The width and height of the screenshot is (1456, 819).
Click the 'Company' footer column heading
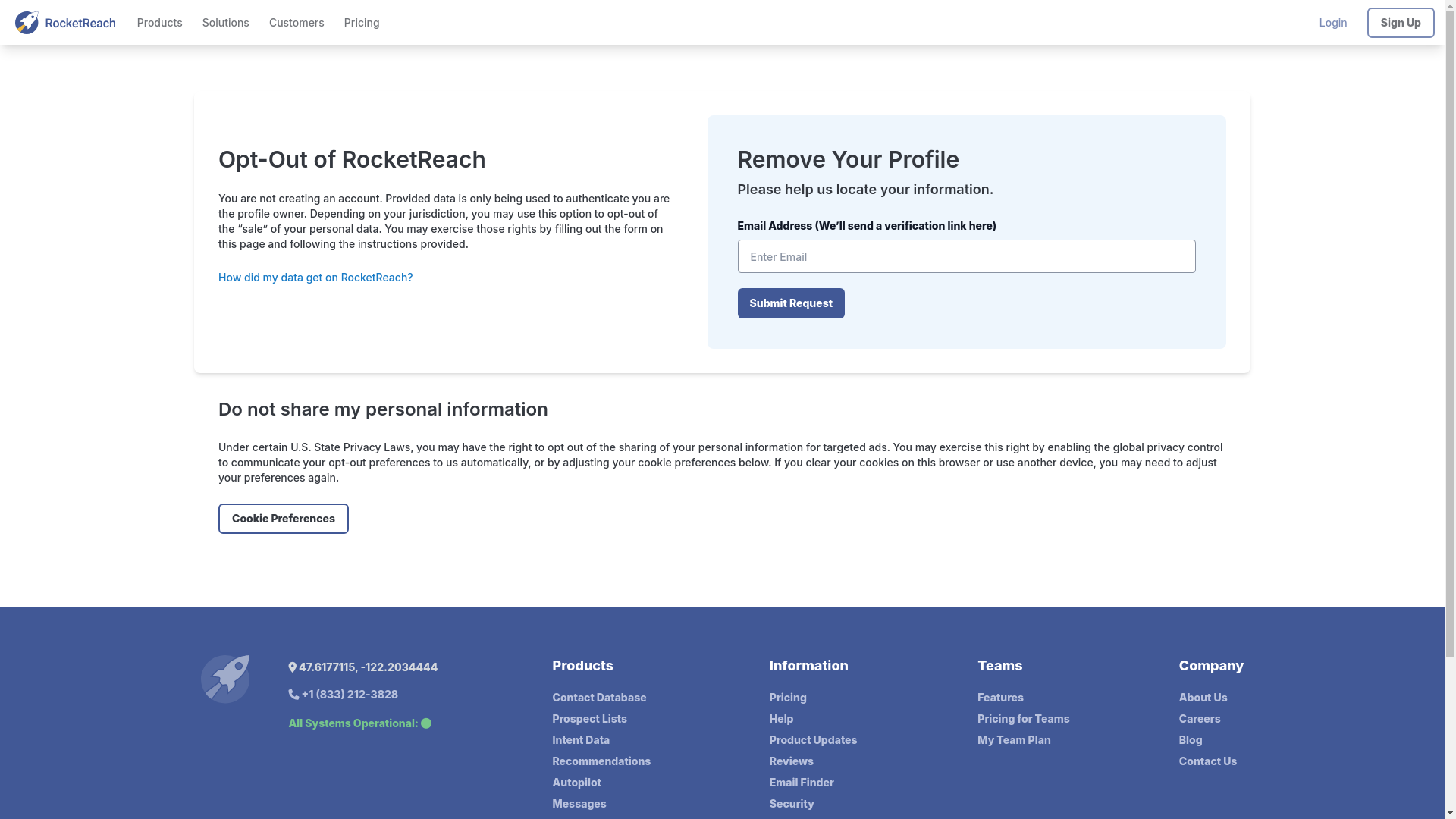(1211, 666)
